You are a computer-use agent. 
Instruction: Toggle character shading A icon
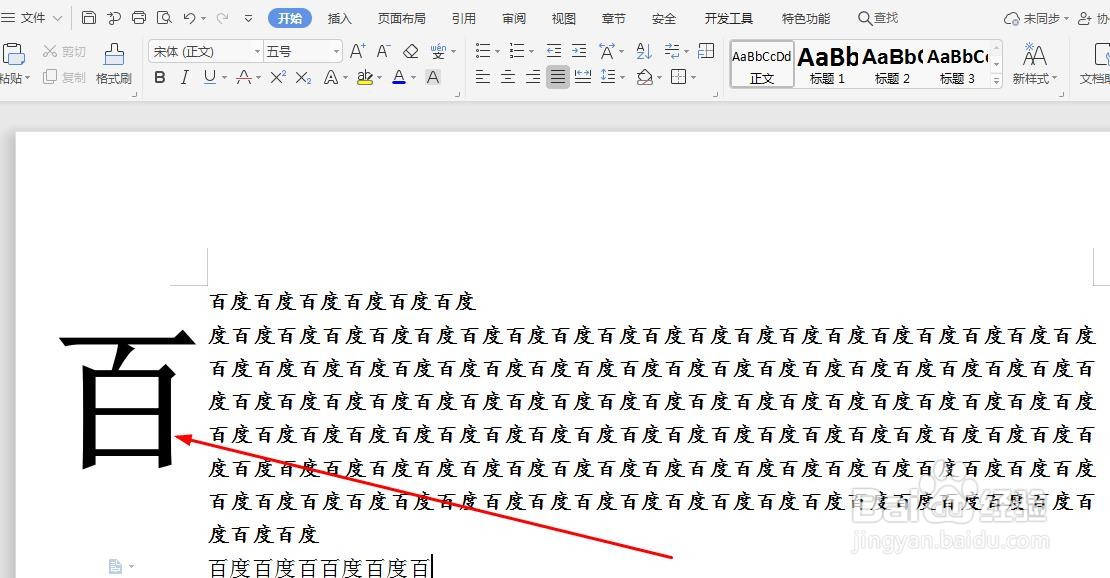click(433, 77)
